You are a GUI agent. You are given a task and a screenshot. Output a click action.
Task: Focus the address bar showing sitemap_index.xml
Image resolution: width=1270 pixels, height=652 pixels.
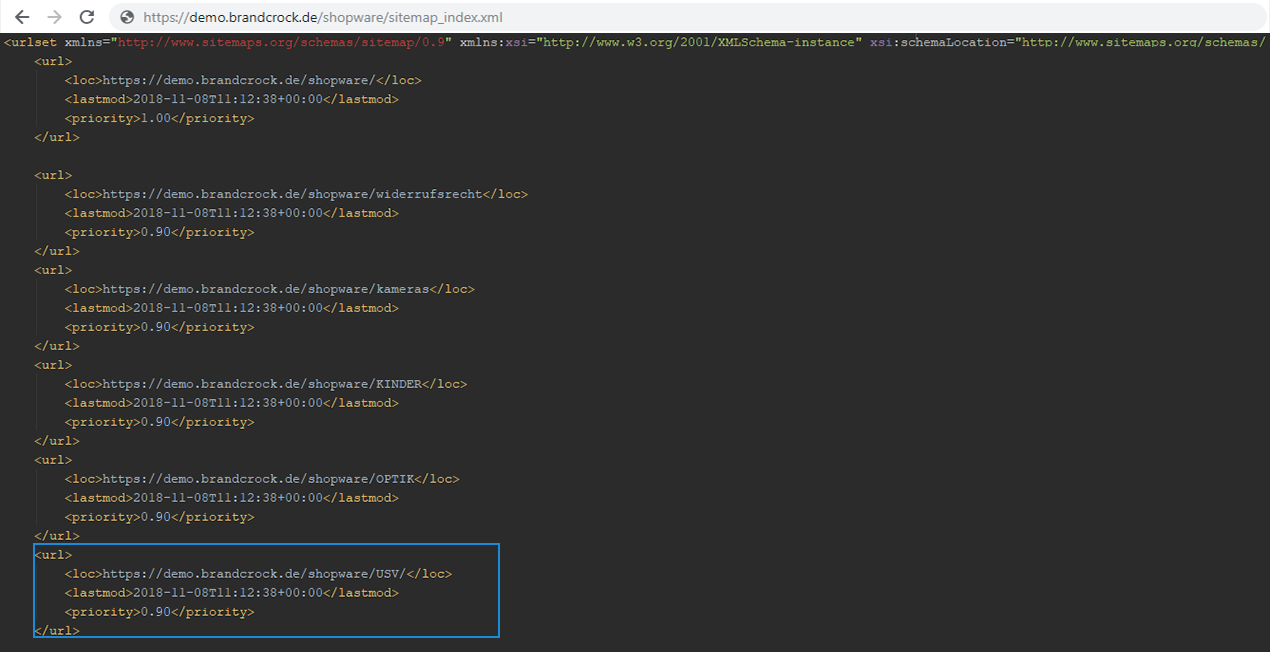pos(690,17)
